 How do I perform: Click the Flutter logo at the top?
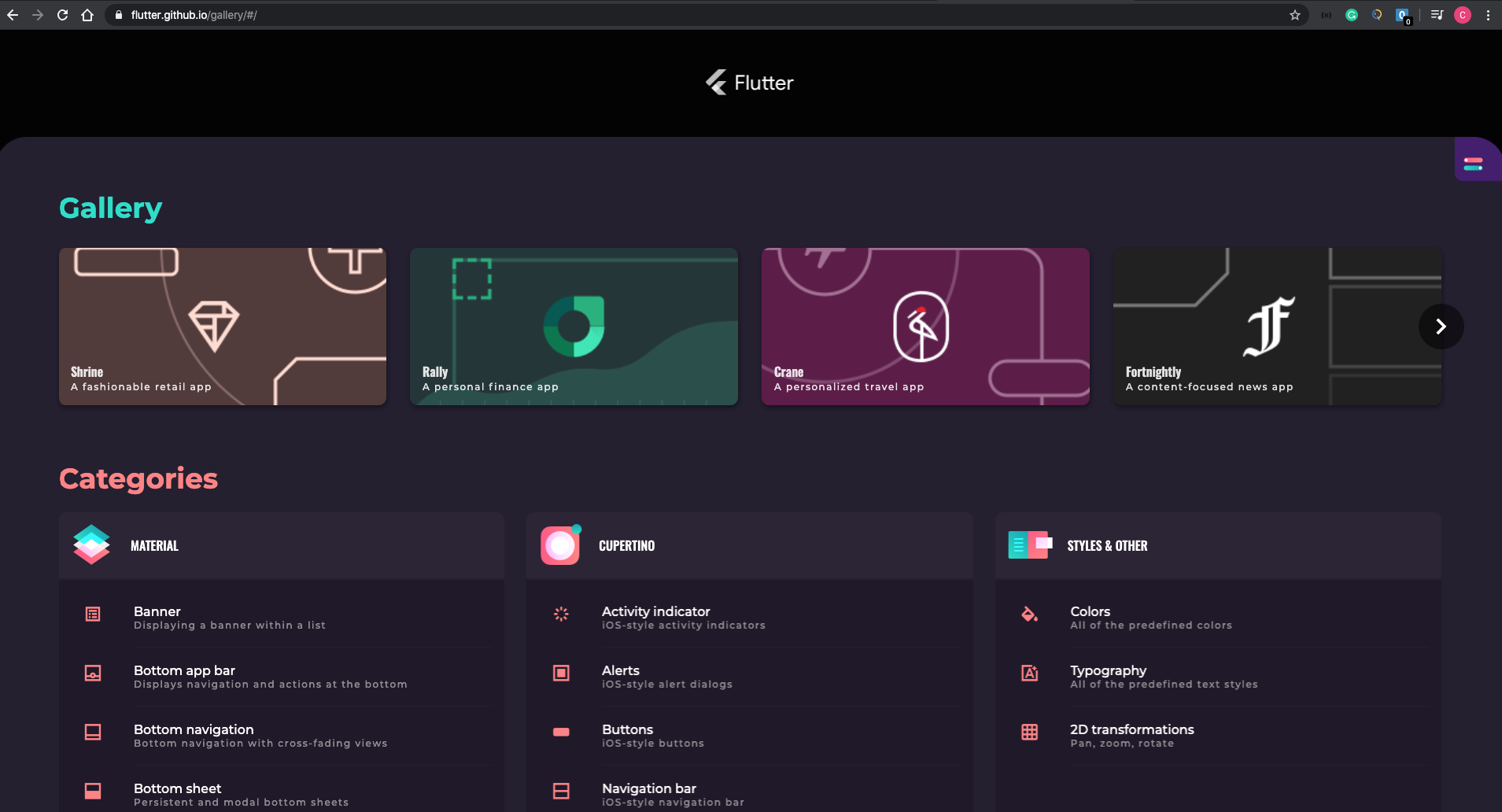(747, 82)
